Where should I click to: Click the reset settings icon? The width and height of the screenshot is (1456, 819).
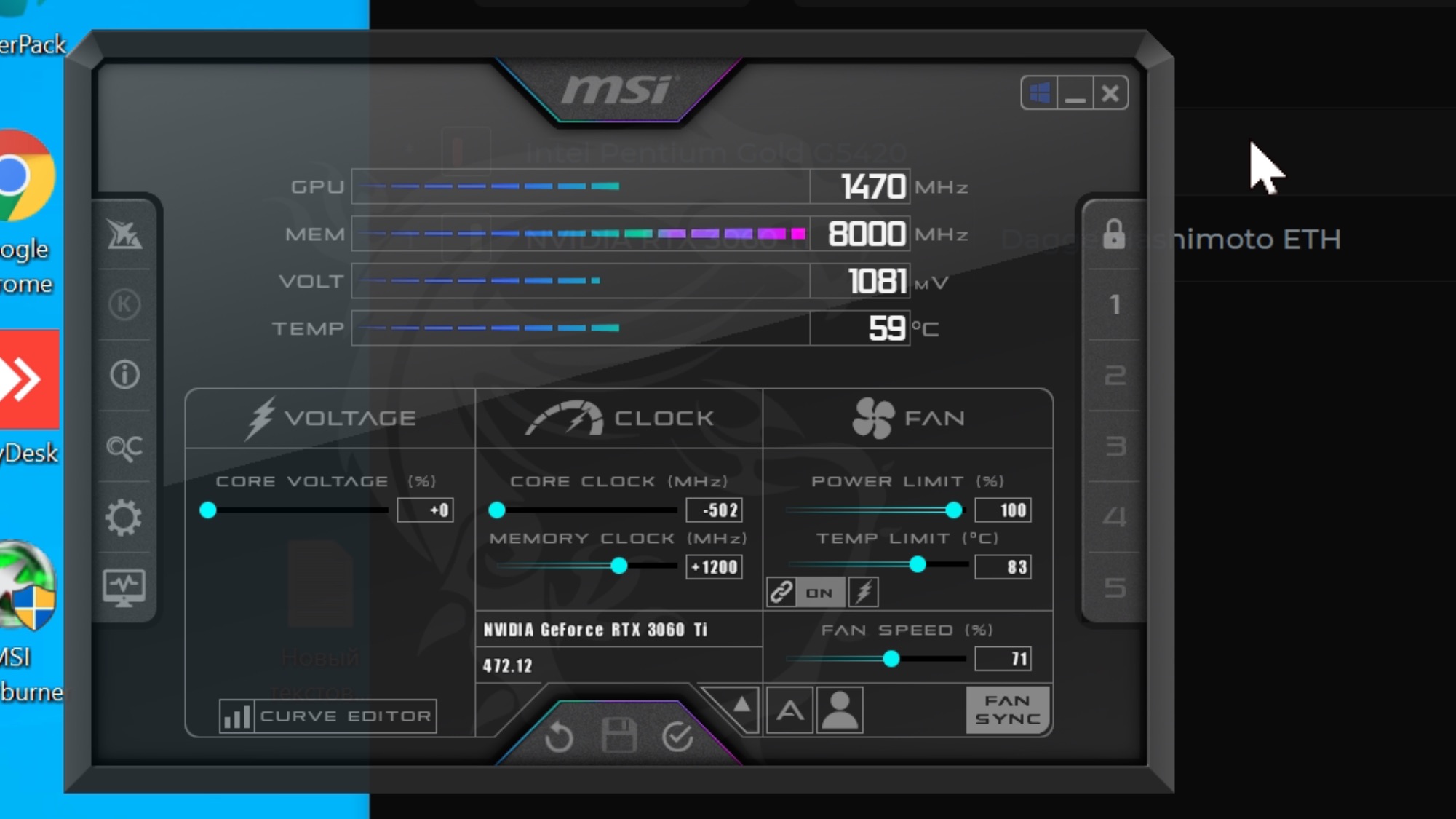coord(559,737)
